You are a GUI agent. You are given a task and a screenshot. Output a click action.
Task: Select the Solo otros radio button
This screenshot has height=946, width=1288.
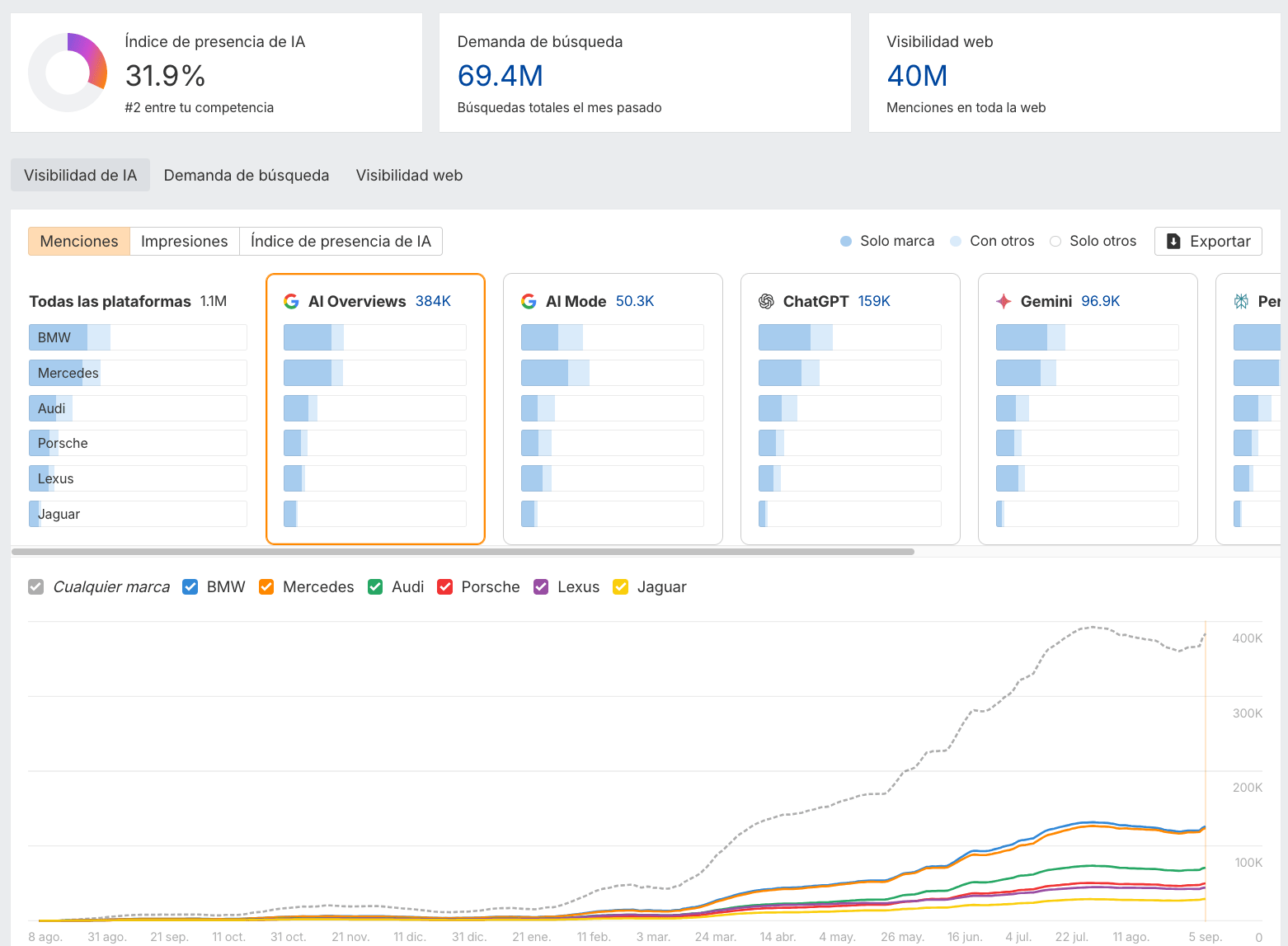[x=1055, y=241]
